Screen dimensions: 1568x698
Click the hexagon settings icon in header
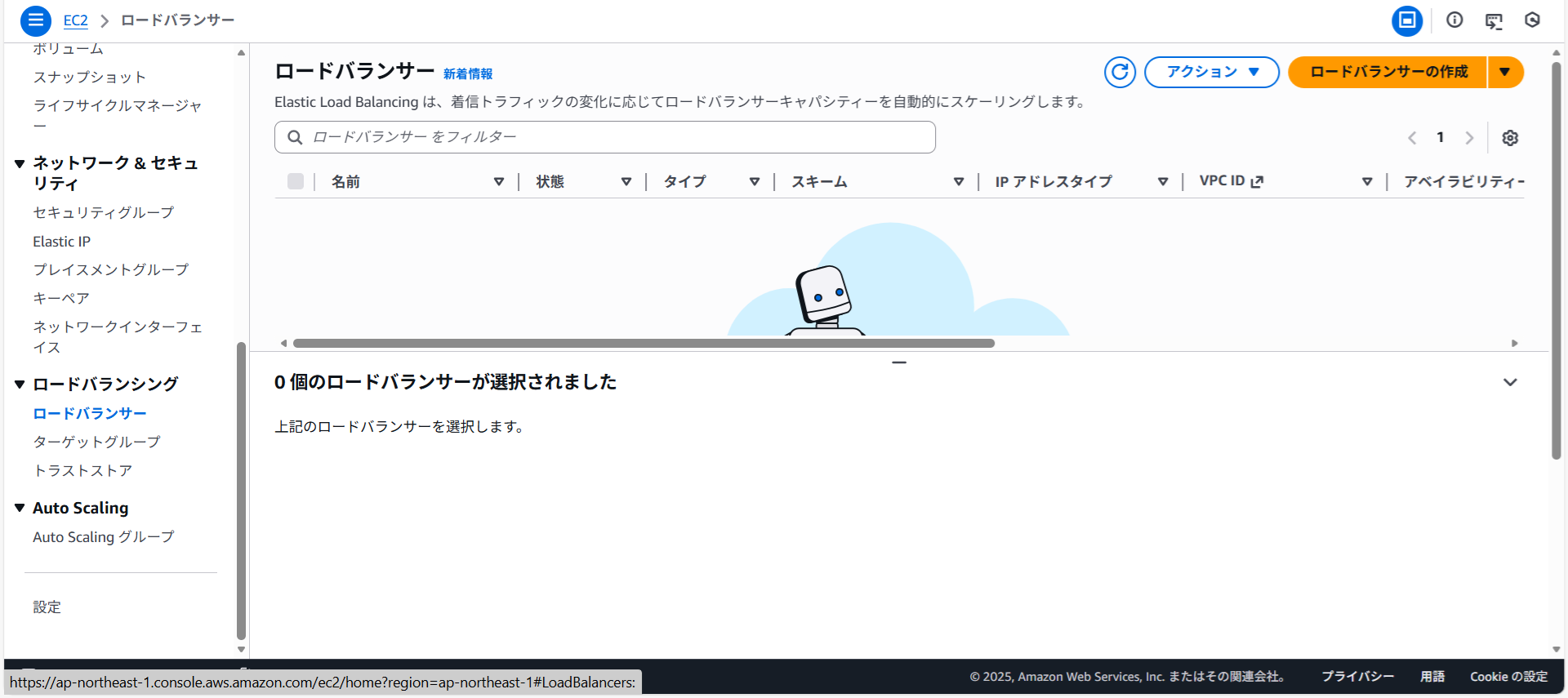(x=1532, y=20)
